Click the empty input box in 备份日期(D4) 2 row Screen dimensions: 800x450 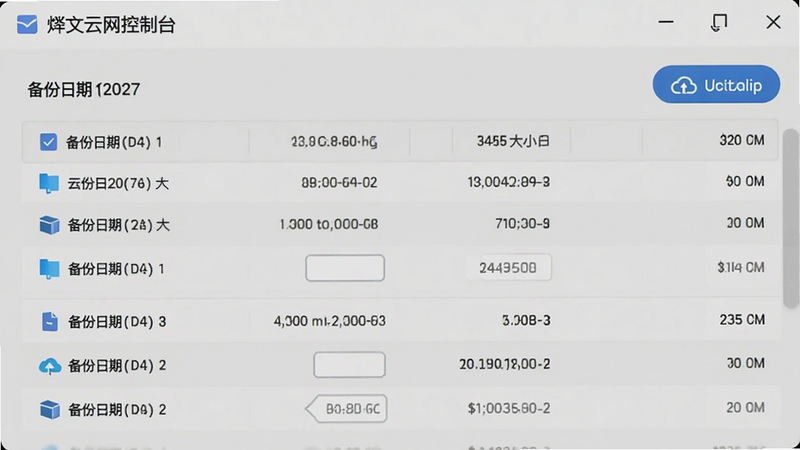[x=349, y=365]
